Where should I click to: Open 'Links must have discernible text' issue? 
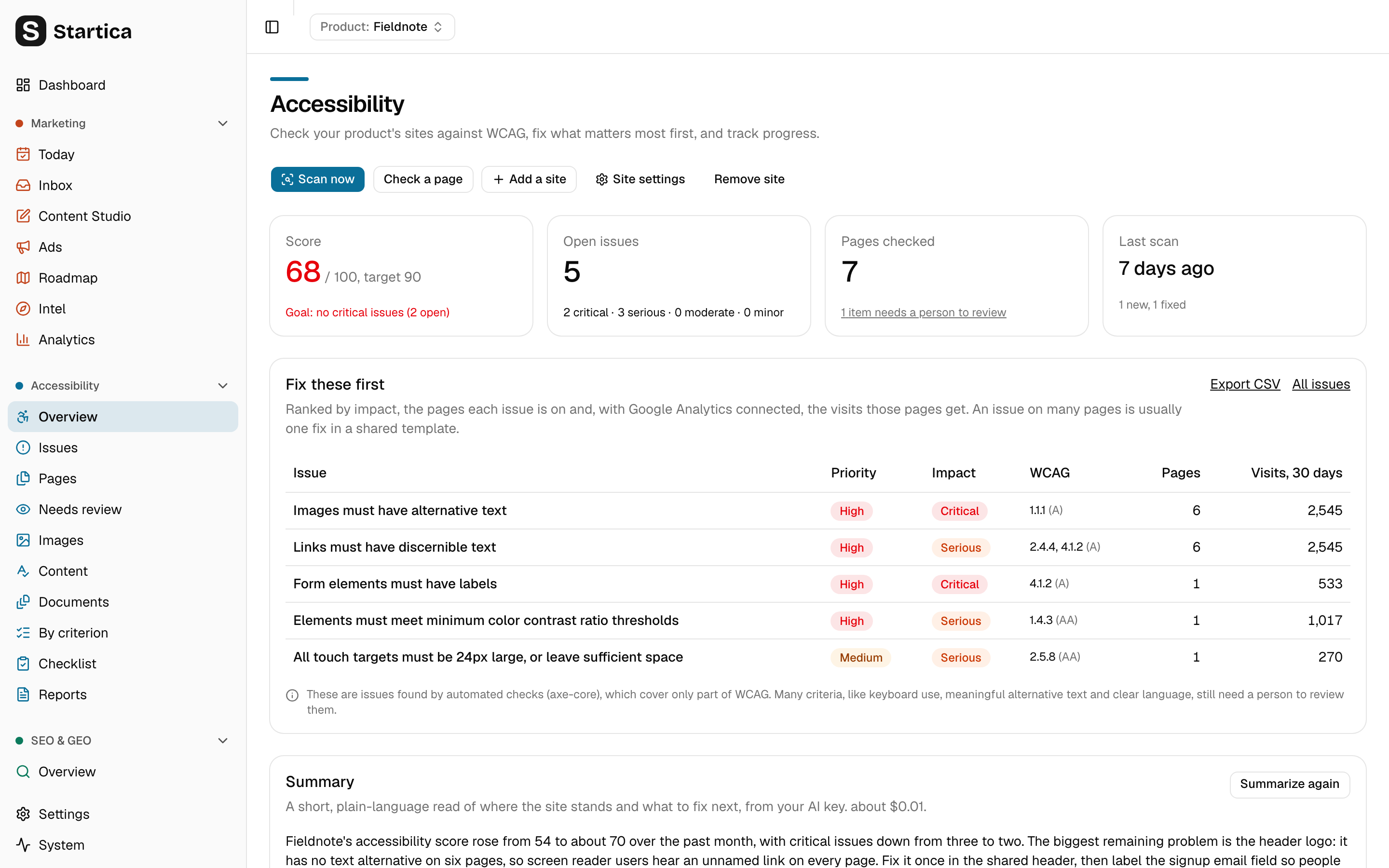[x=395, y=547]
